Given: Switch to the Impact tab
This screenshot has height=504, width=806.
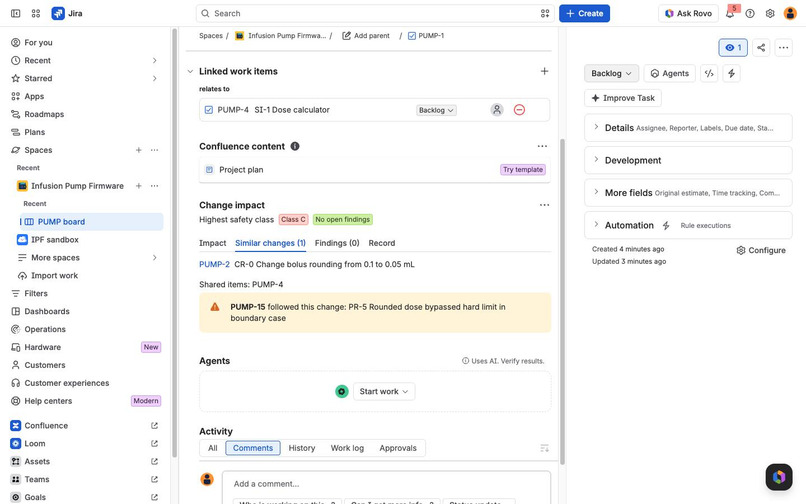Looking at the screenshot, I should coord(212,243).
